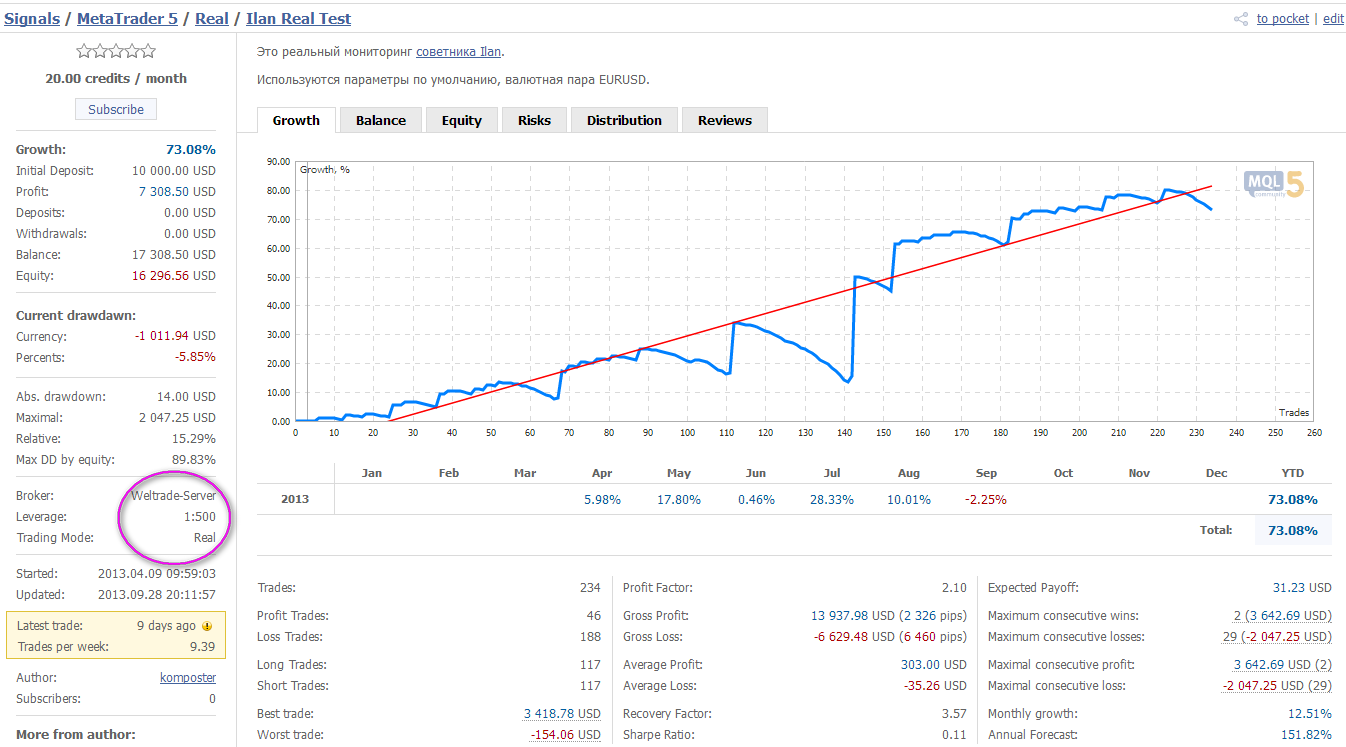Viewport: 1346px width, 747px height.
Task: Click August growth cell '10.01%'
Action: (909, 500)
